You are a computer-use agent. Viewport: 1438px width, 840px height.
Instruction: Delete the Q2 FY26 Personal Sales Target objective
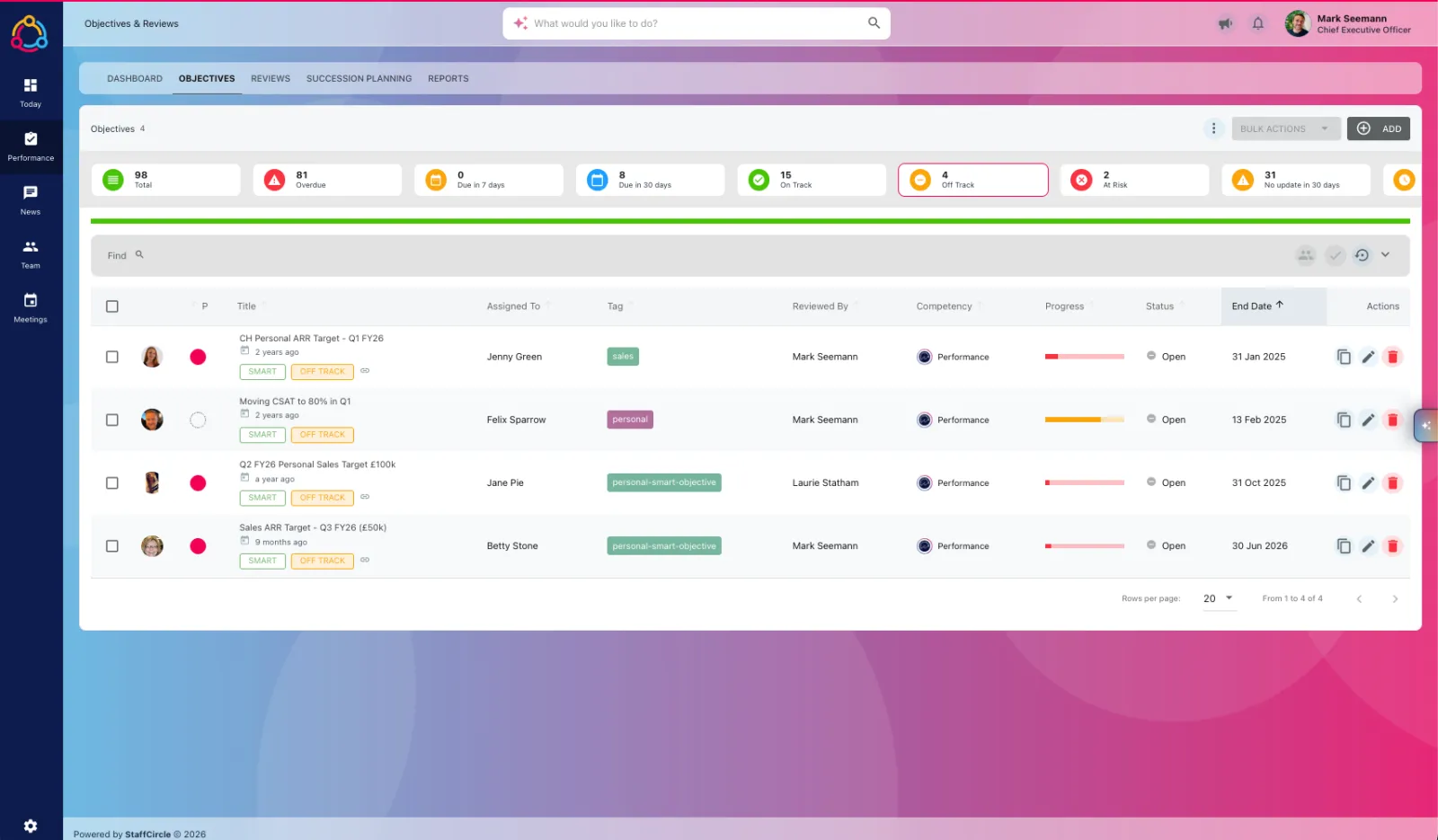tap(1392, 482)
